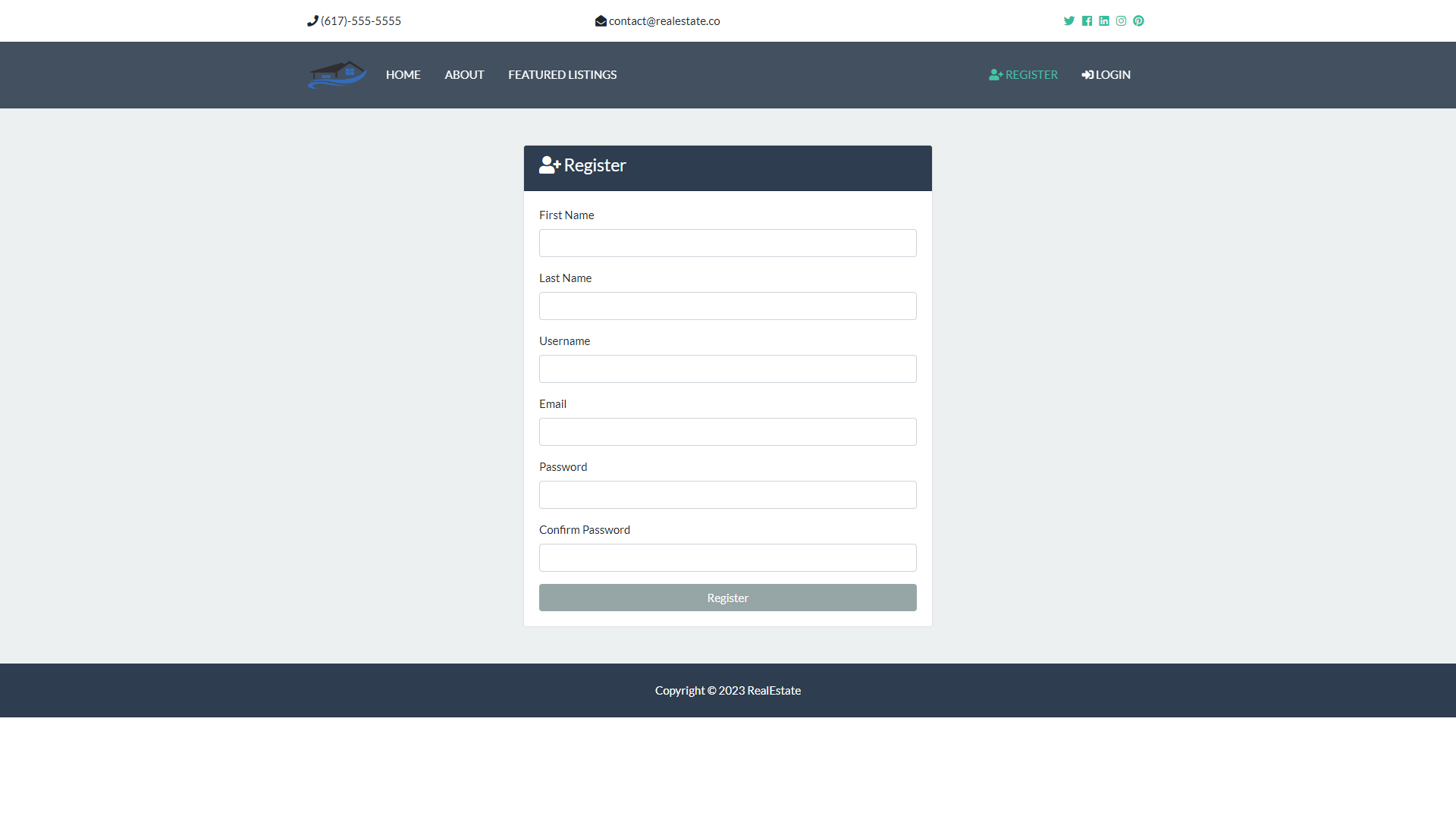Click the Register link in navbar
1456x819 pixels.
coord(1023,74)
